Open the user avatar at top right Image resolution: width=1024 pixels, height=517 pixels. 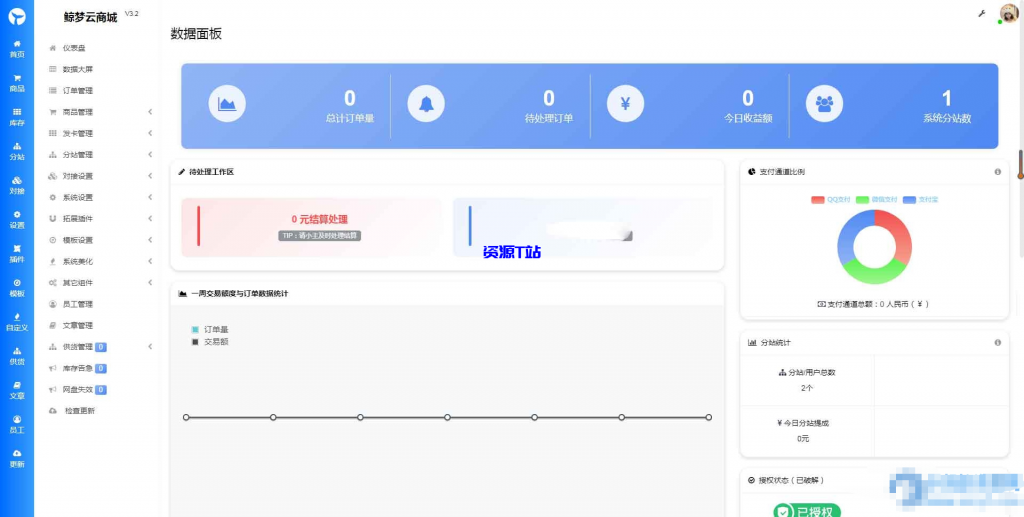[x=1009, y=13]
